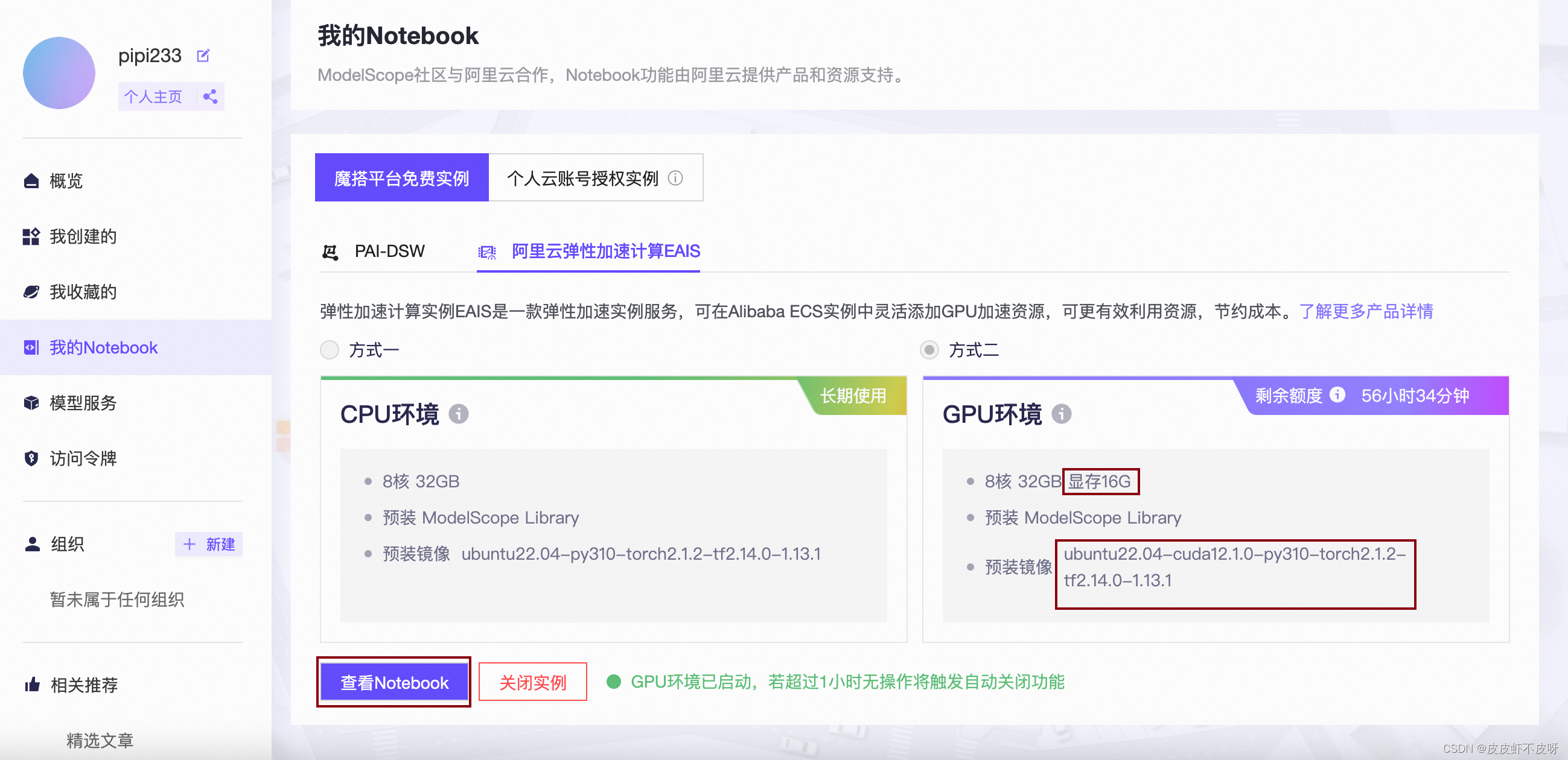This screenshot has height=760, width=1568.
Task: Click 暂未属于任何组织 text
Action: [117, 600]
